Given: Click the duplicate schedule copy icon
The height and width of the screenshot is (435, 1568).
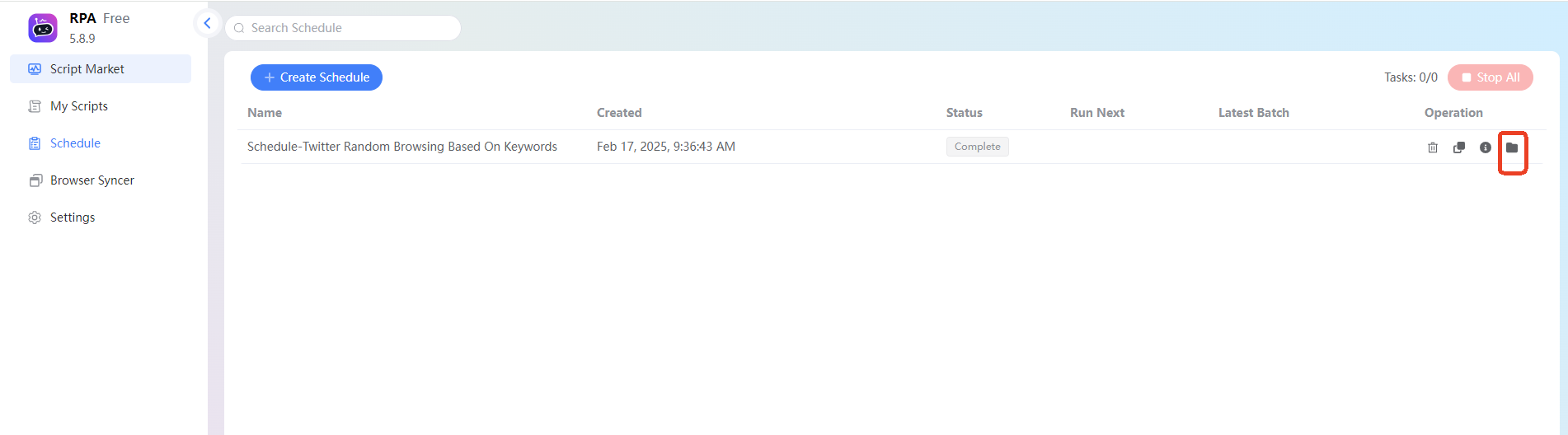Looking at the screenshot, I should coord(1459,147).
